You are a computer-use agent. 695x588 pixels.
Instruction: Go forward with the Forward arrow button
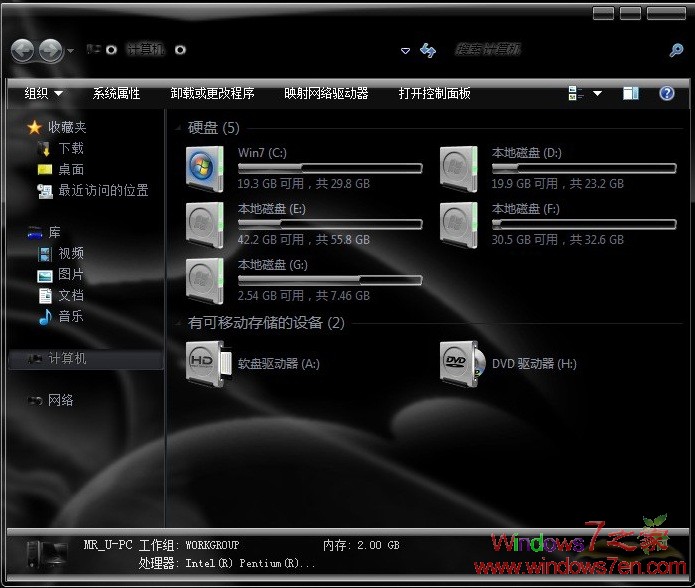coord(50,51)
